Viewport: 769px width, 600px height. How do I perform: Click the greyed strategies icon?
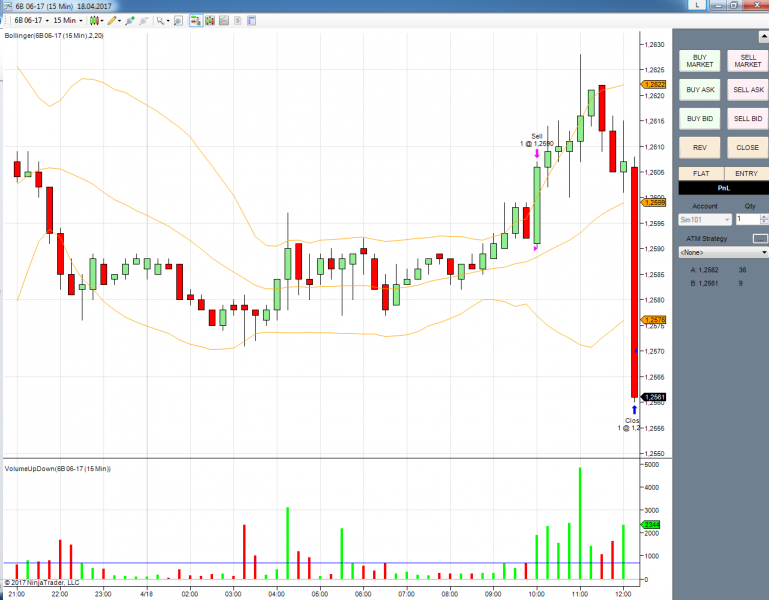pos(238,21)
